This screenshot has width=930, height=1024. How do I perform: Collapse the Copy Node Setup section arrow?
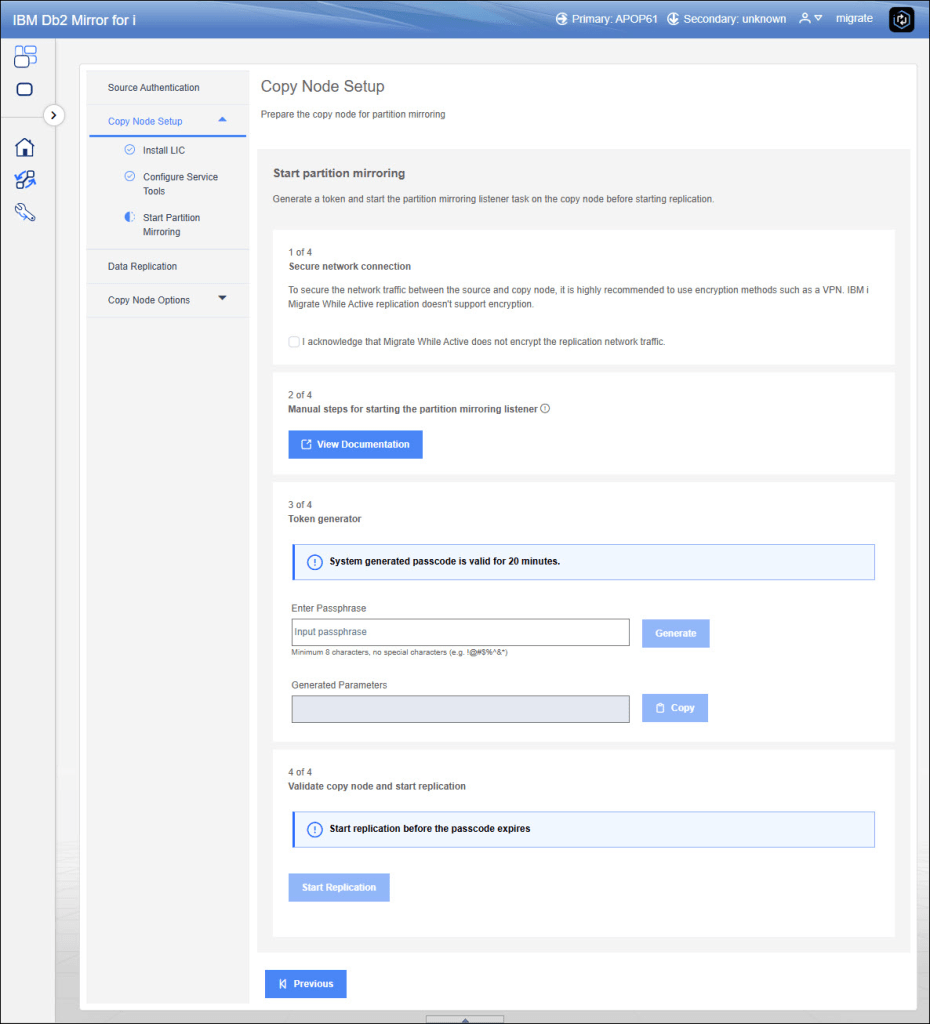point(222,120)
